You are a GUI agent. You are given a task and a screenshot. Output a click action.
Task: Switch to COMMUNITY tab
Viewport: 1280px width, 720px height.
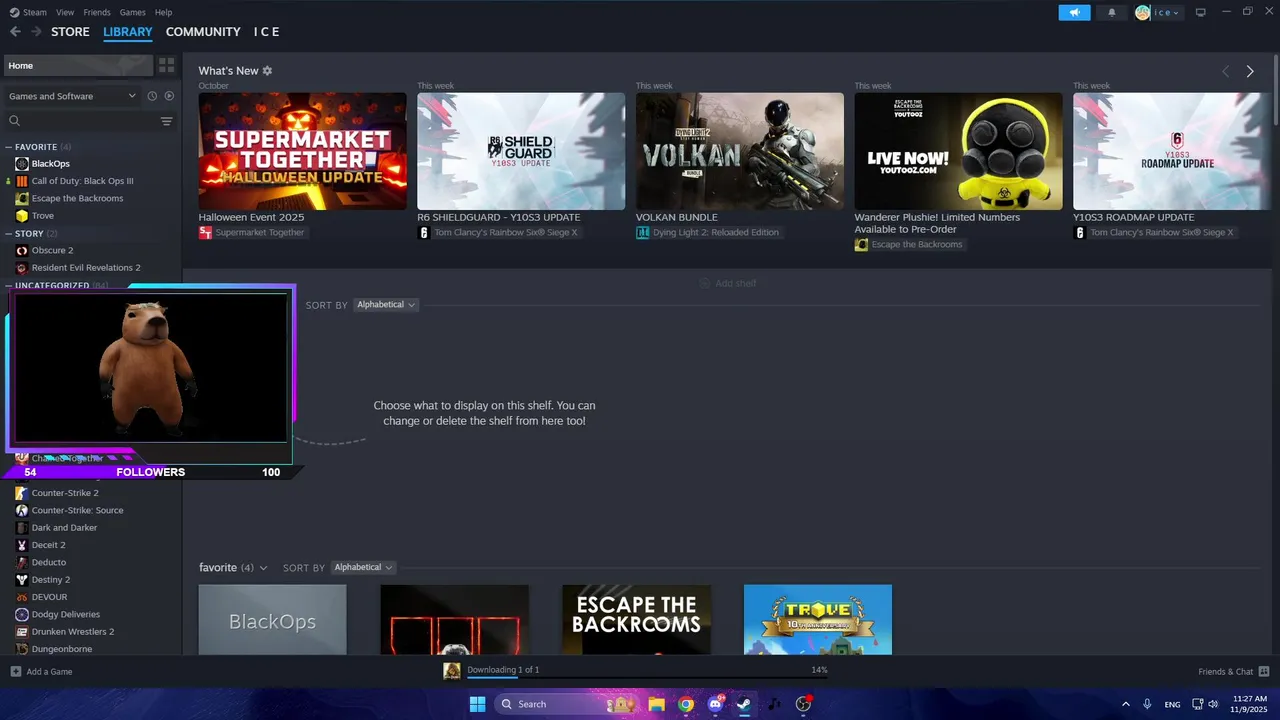(203, 32)
